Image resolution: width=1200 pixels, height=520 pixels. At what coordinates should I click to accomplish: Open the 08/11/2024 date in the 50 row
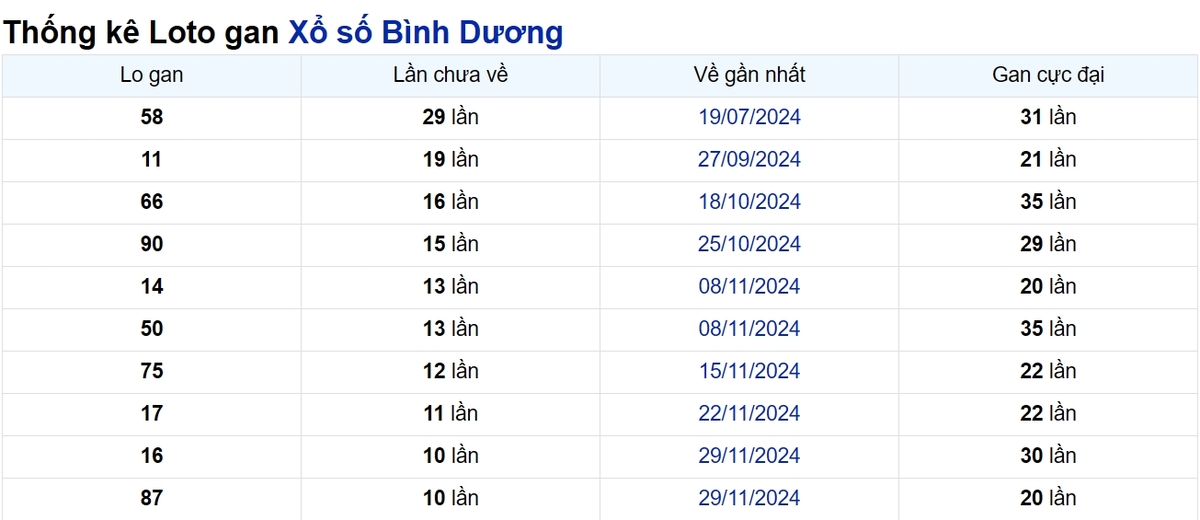749,329
